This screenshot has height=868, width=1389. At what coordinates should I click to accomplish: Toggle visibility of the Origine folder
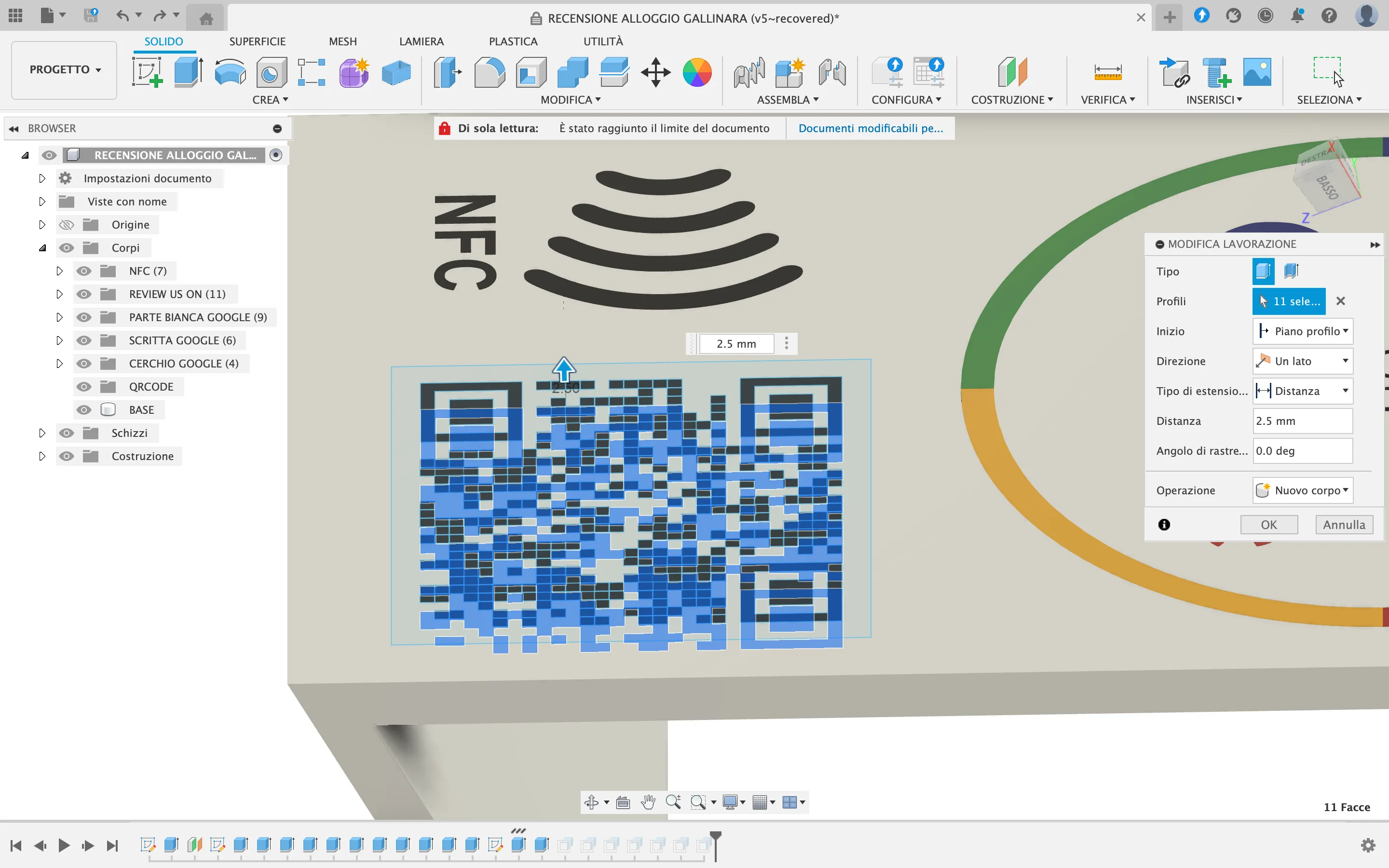click(67, 224)
